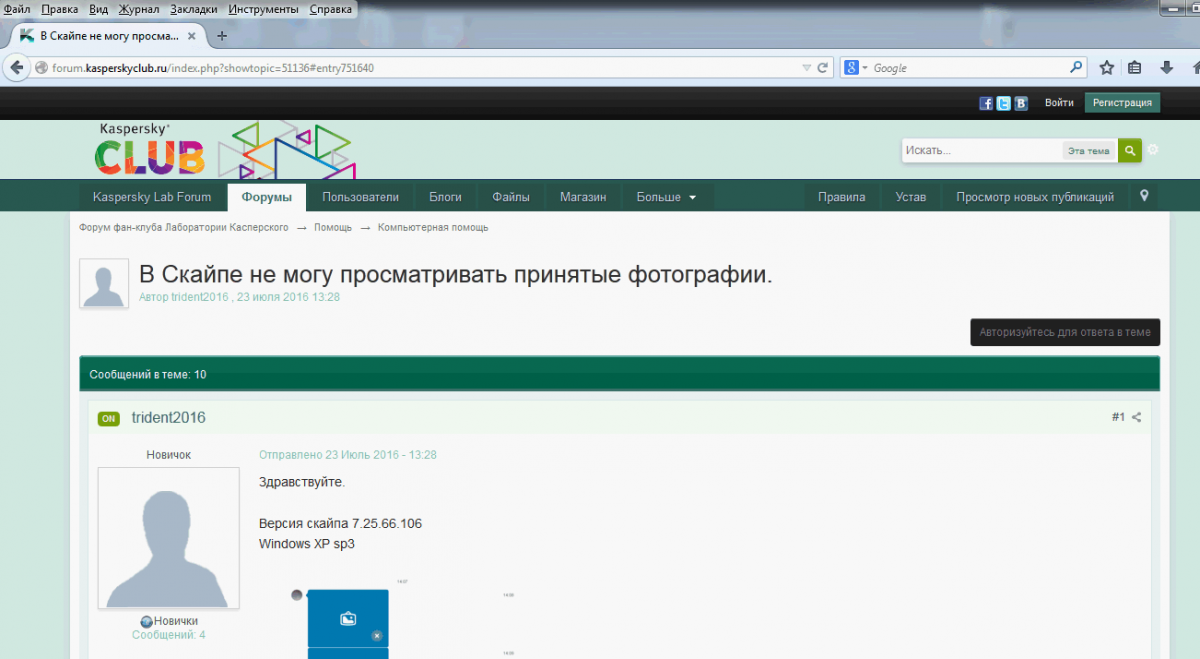Expand the 'Больше' navigation dropdown

coord(666,197)
